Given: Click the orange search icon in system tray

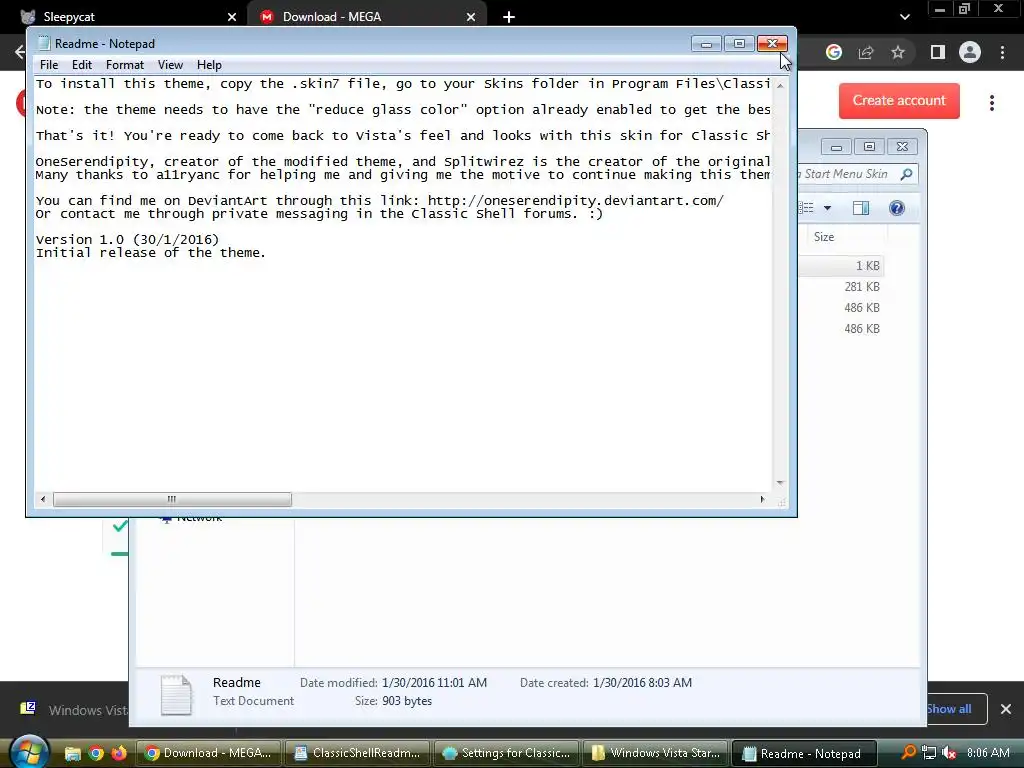Looking at the screenshot, I should 908,753.
